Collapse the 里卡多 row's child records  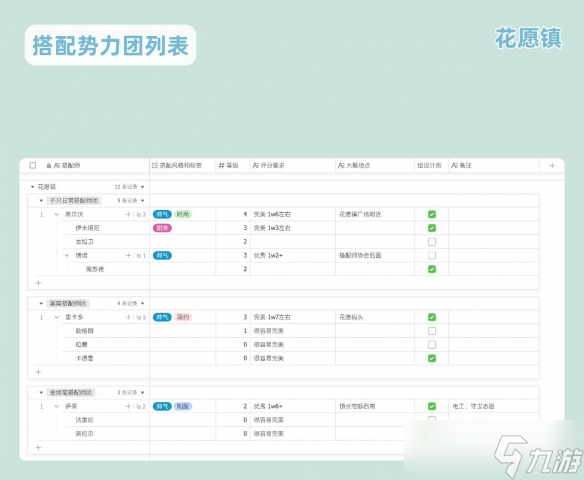coord(57,317)
